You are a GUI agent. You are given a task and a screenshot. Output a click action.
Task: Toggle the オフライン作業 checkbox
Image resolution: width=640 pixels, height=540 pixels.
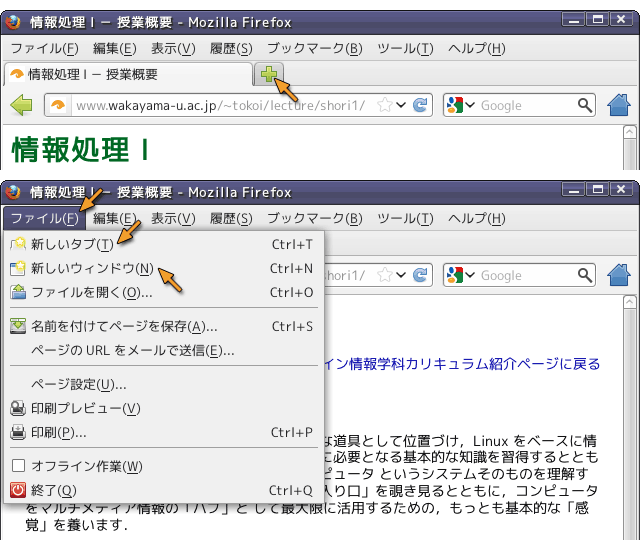[x=18, y=466]
